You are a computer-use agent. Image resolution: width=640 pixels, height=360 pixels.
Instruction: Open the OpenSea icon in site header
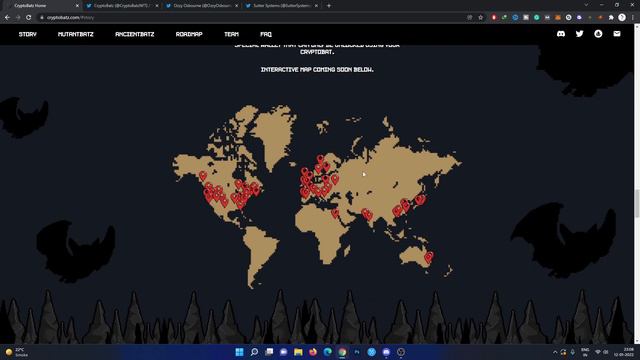point(598,34)
